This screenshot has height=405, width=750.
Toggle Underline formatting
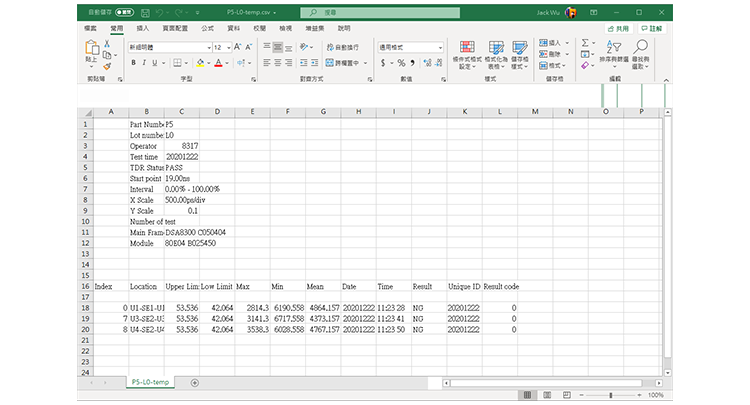[154, 63]
